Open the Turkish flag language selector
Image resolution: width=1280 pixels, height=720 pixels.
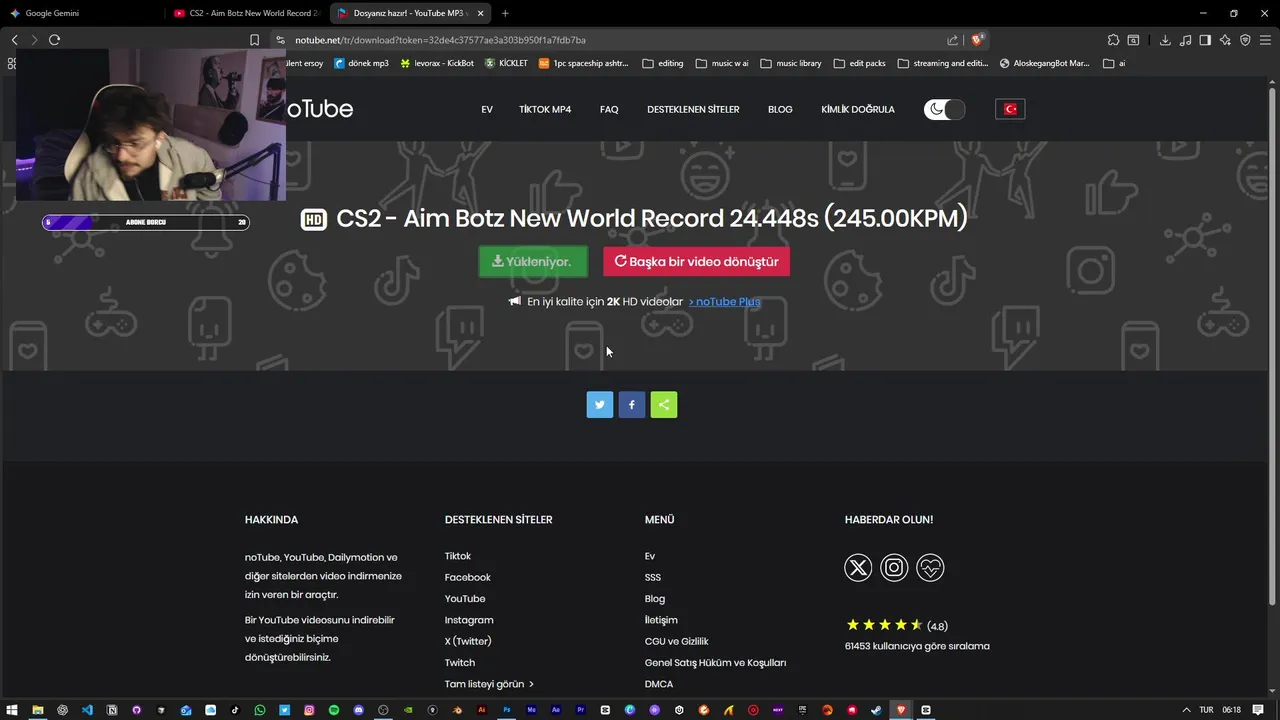[x=1010, y=109]
